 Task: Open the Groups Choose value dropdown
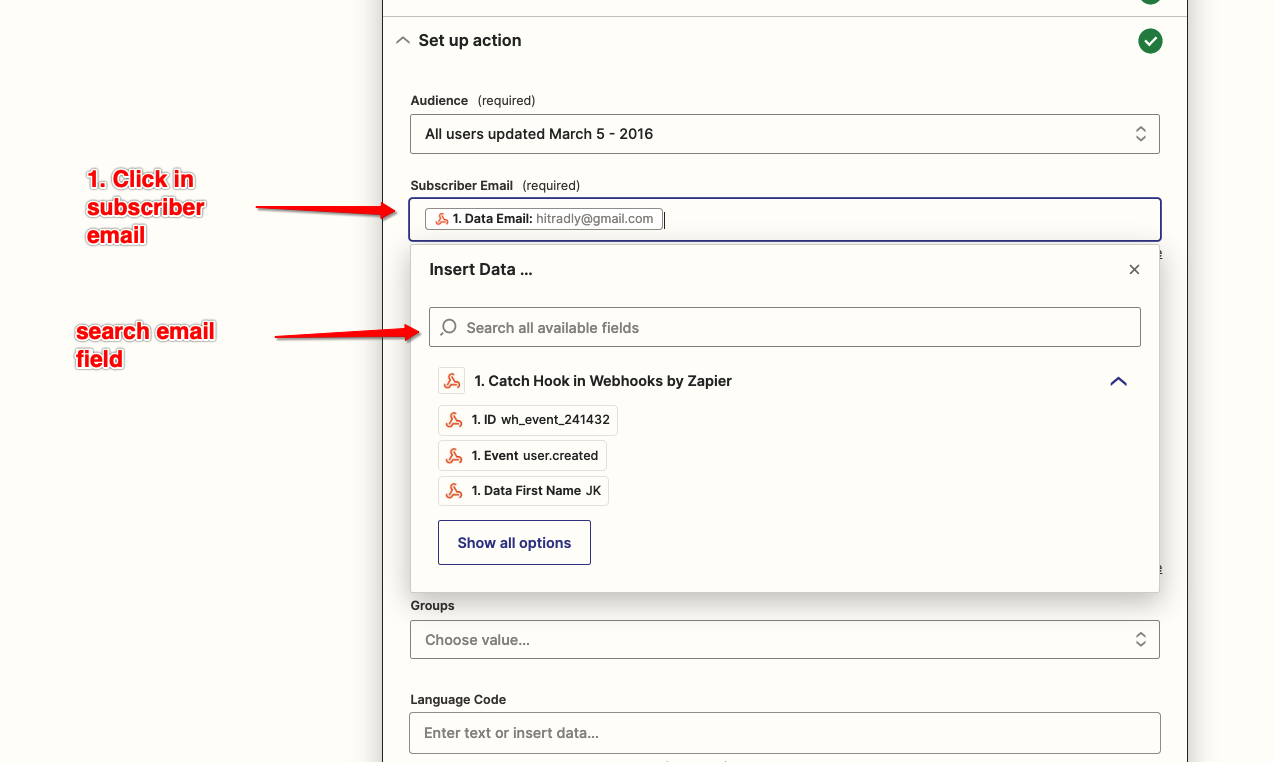pyautogui.click(x=784, y=640)
